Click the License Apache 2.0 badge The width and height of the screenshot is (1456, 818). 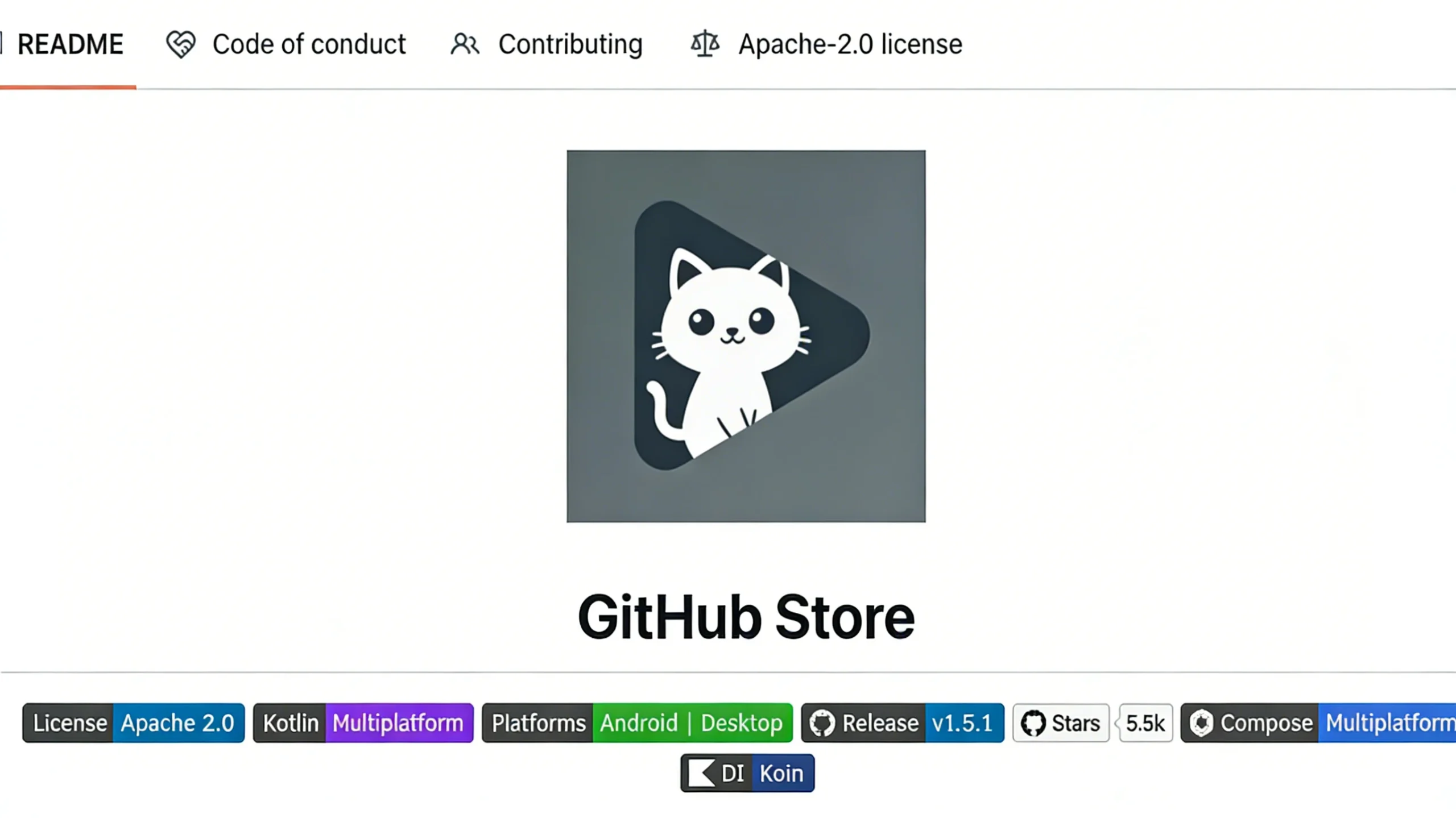[134, 723]
